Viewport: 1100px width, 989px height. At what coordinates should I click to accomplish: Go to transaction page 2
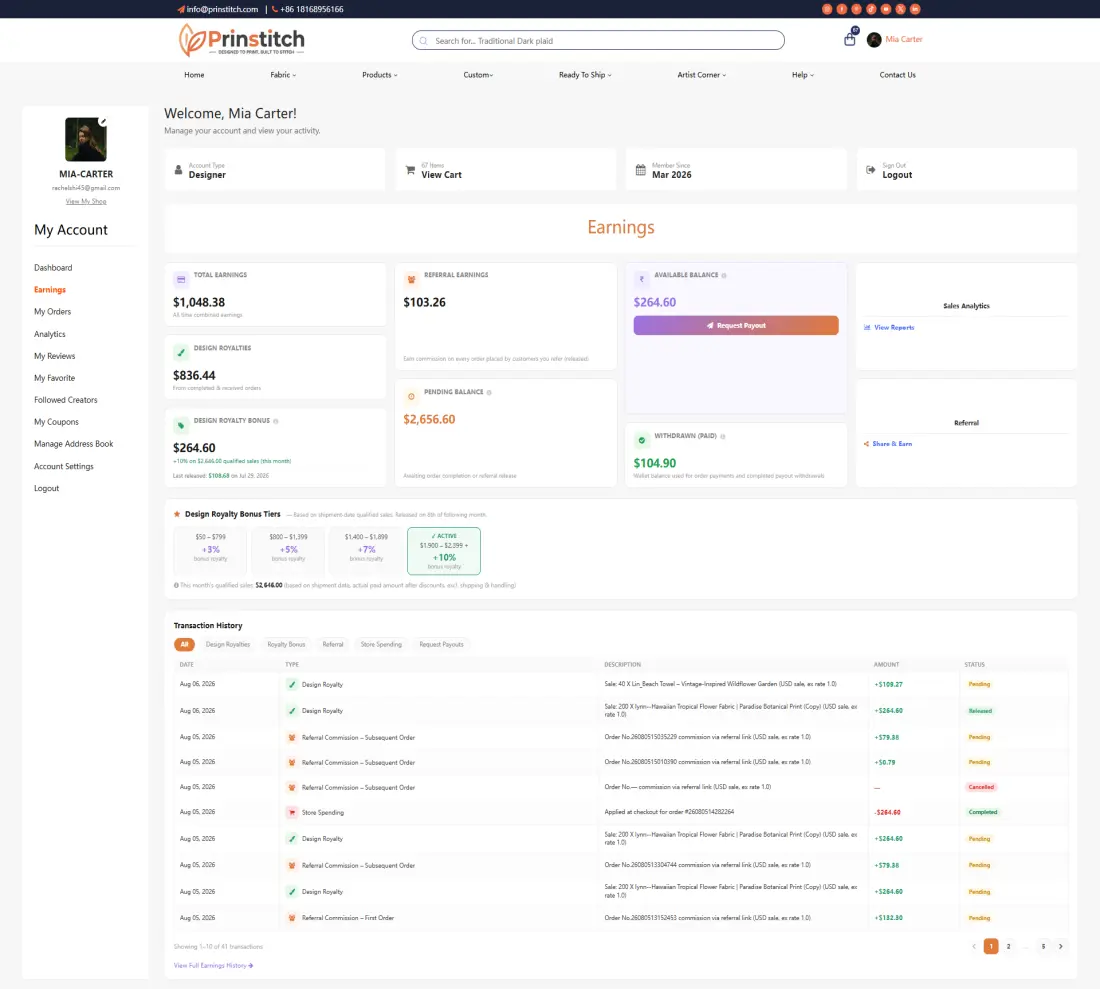(x=1008, y=947)
